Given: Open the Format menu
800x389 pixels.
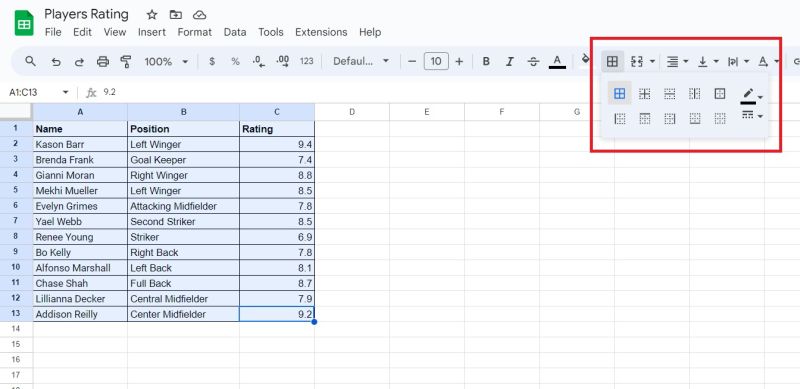Looking at the screenshot, I should 194,32.
